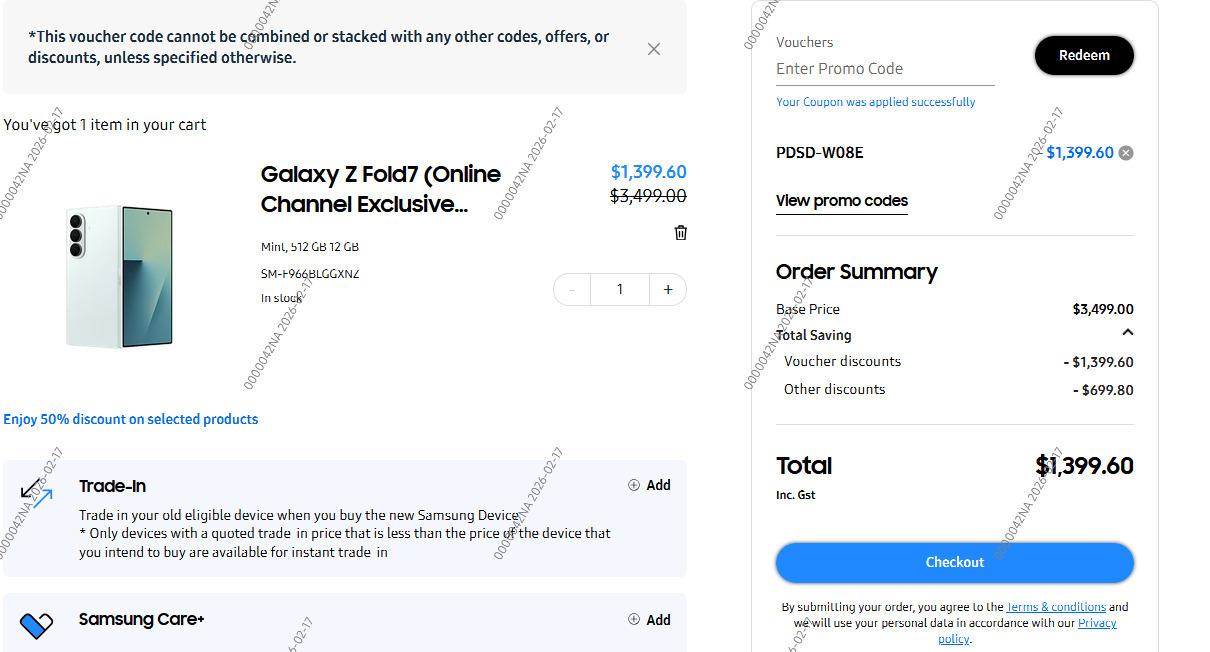Delete the Galaxy Z Fold7 from cart

(681, 233)
